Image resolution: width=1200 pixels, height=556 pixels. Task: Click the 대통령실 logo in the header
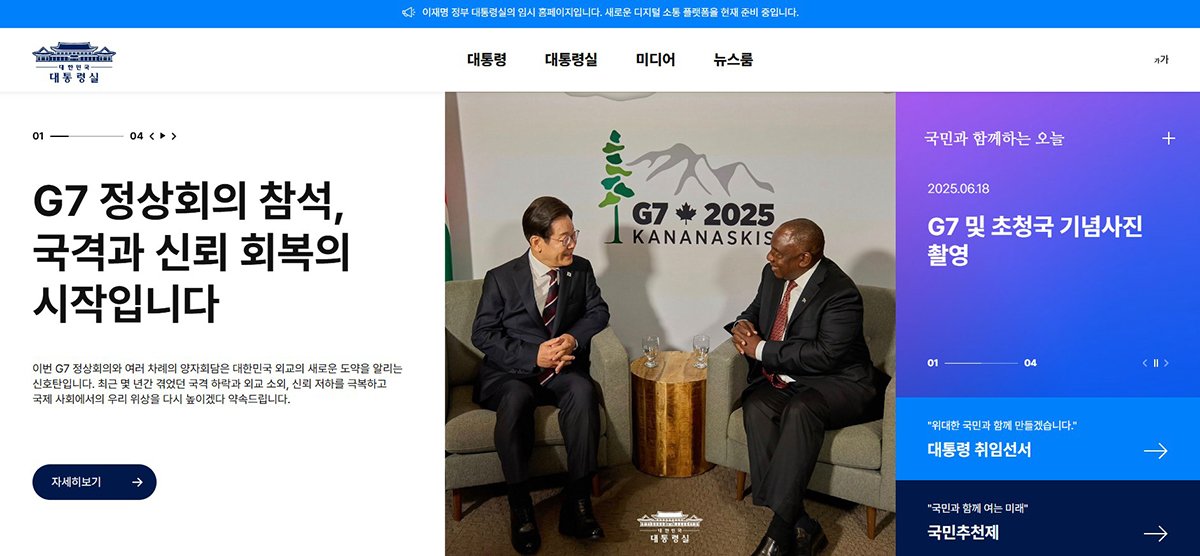(x=74, y=63)
